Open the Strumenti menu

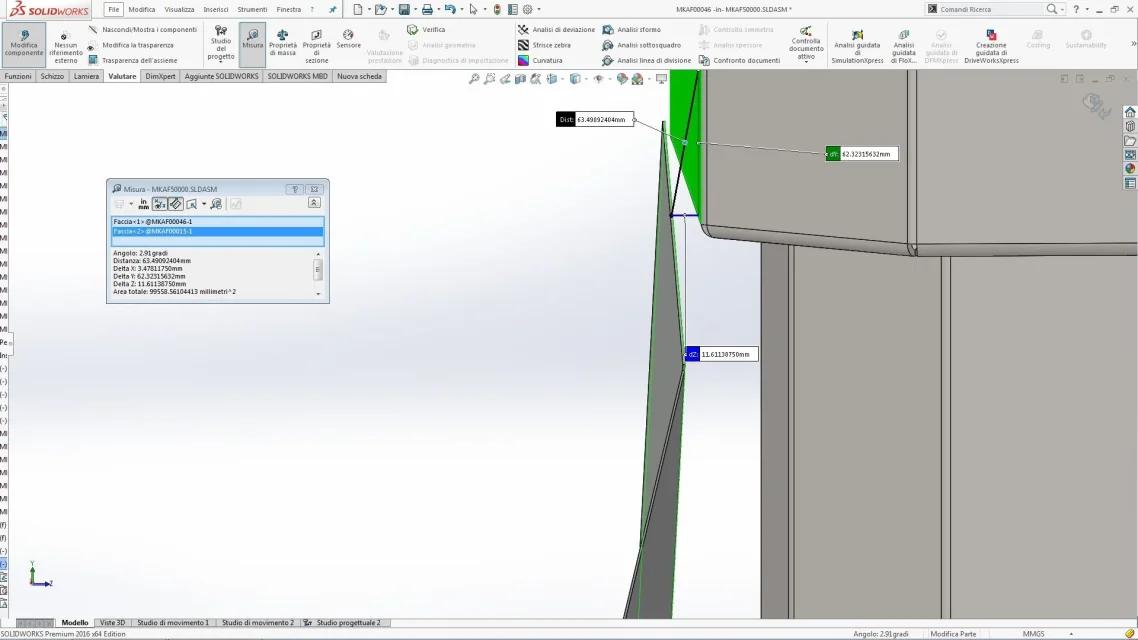pos(252,9)
